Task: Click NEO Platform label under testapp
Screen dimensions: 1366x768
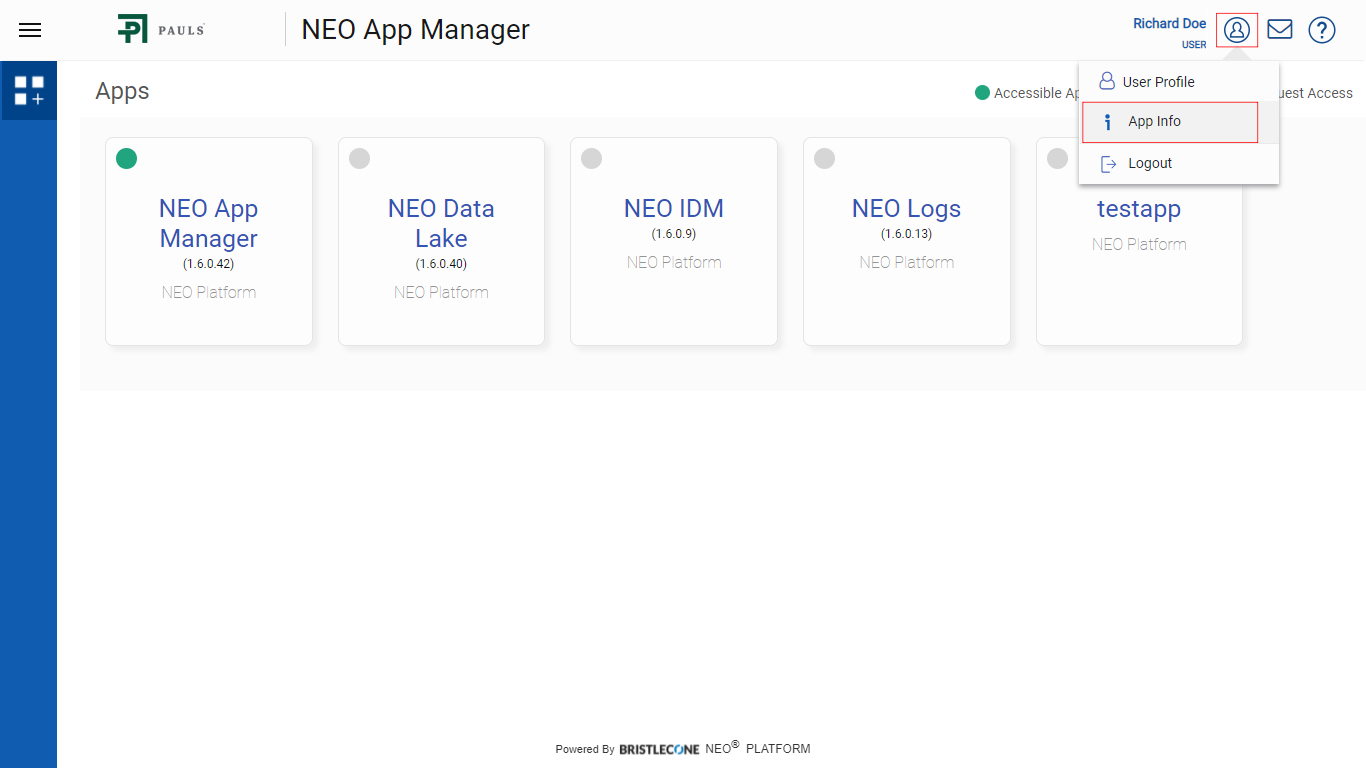Action: click(x=1139, y=245)
